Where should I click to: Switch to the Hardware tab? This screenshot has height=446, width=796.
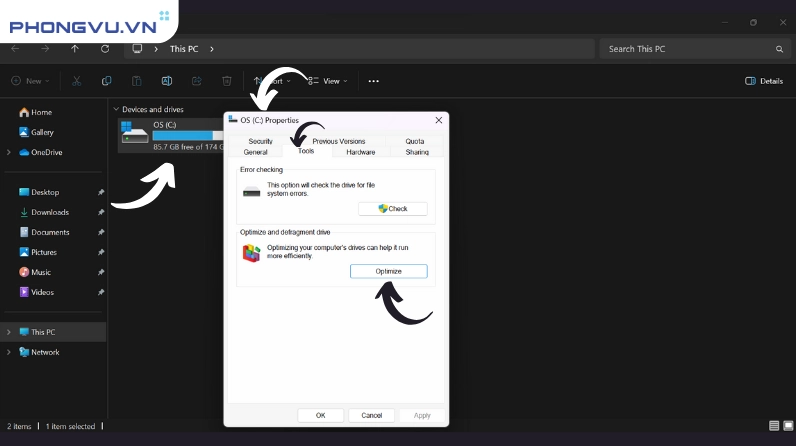pyautogui.click(x=360, y=152)
